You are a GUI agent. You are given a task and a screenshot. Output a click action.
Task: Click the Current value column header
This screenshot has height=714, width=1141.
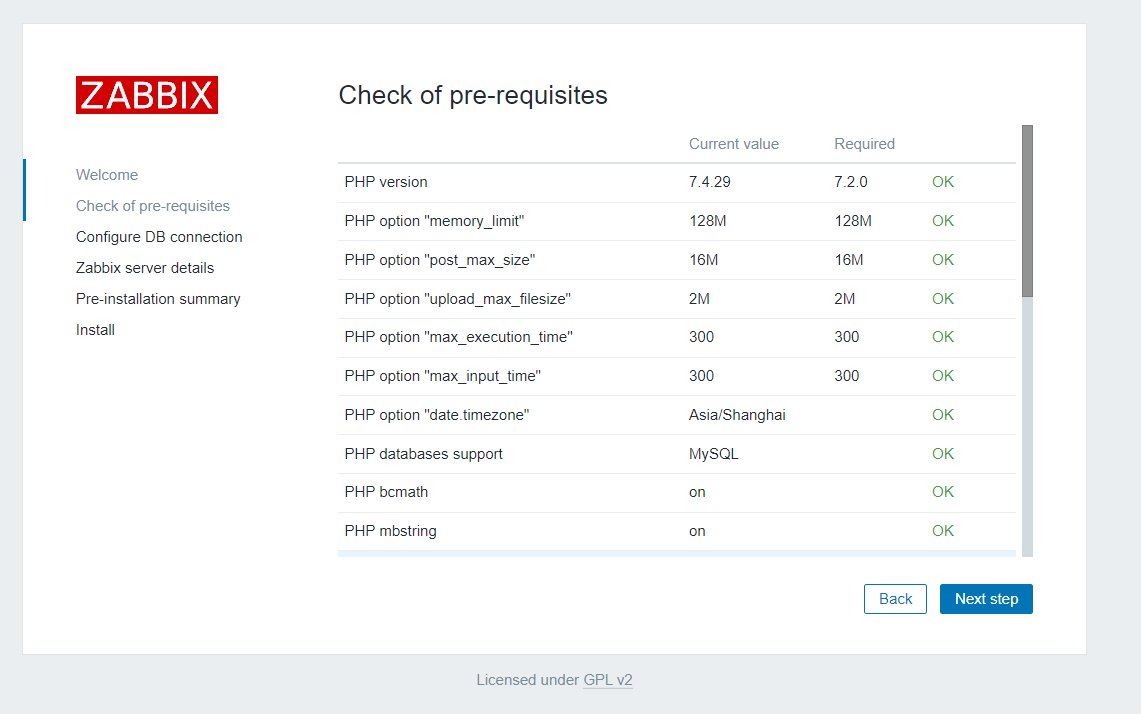tap(734, 144)
